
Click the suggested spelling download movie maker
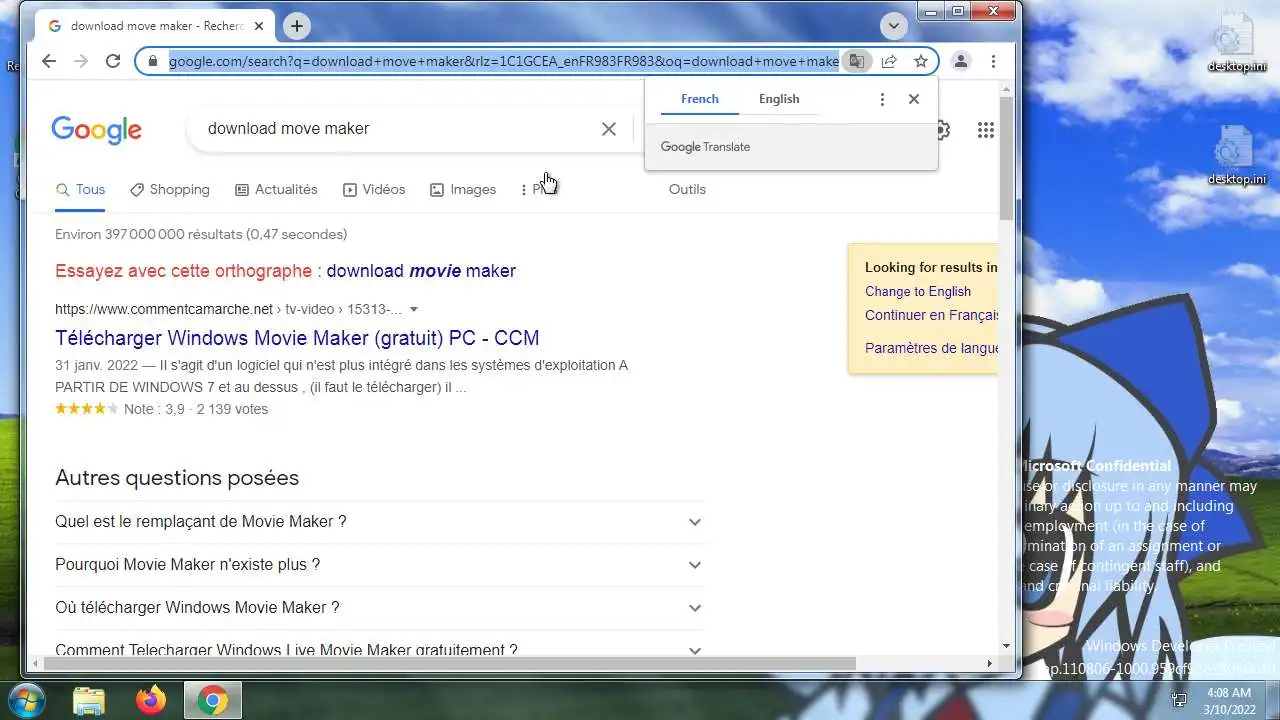421,271
